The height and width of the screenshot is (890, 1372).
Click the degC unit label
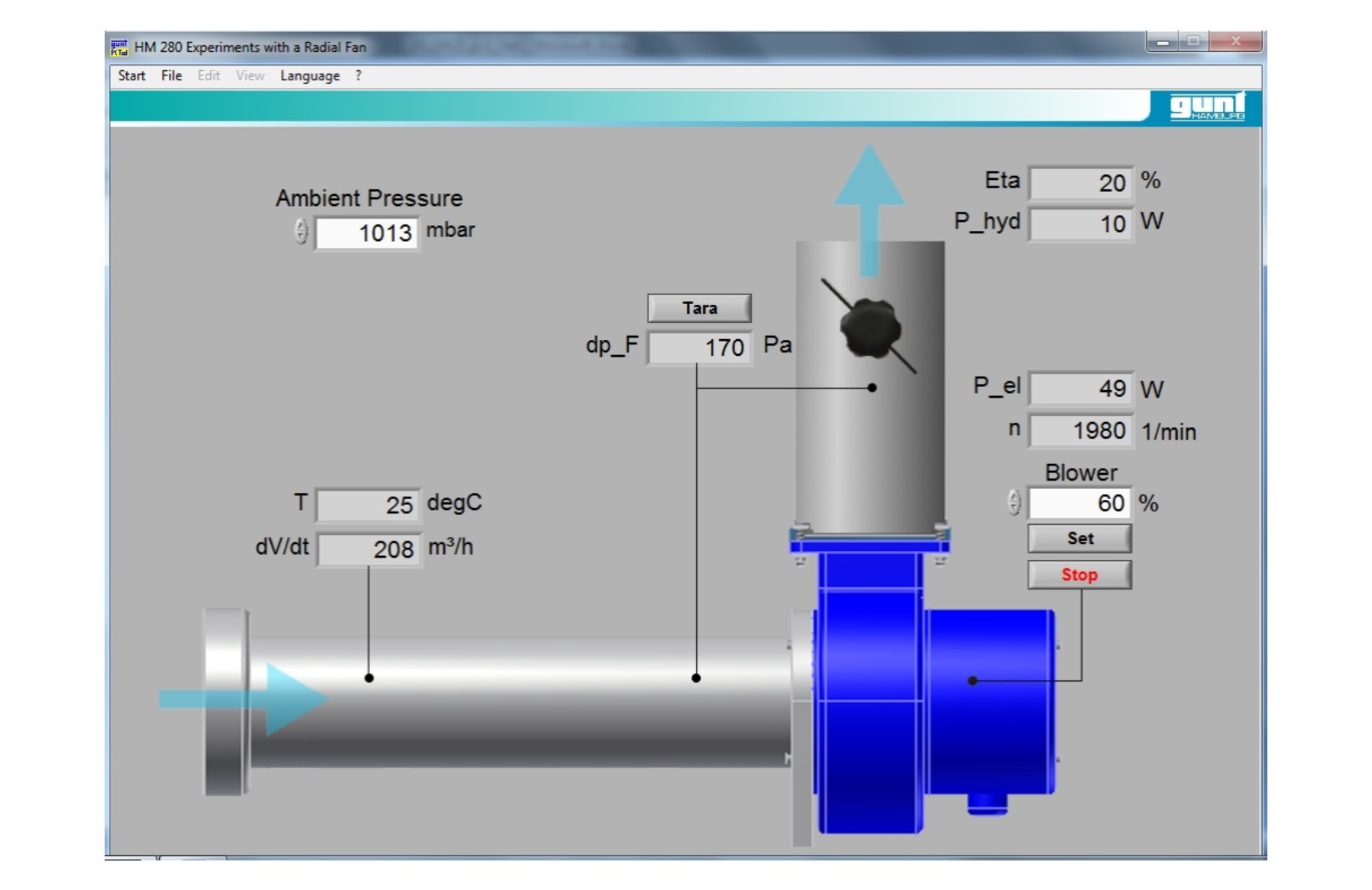click(455, 502)
